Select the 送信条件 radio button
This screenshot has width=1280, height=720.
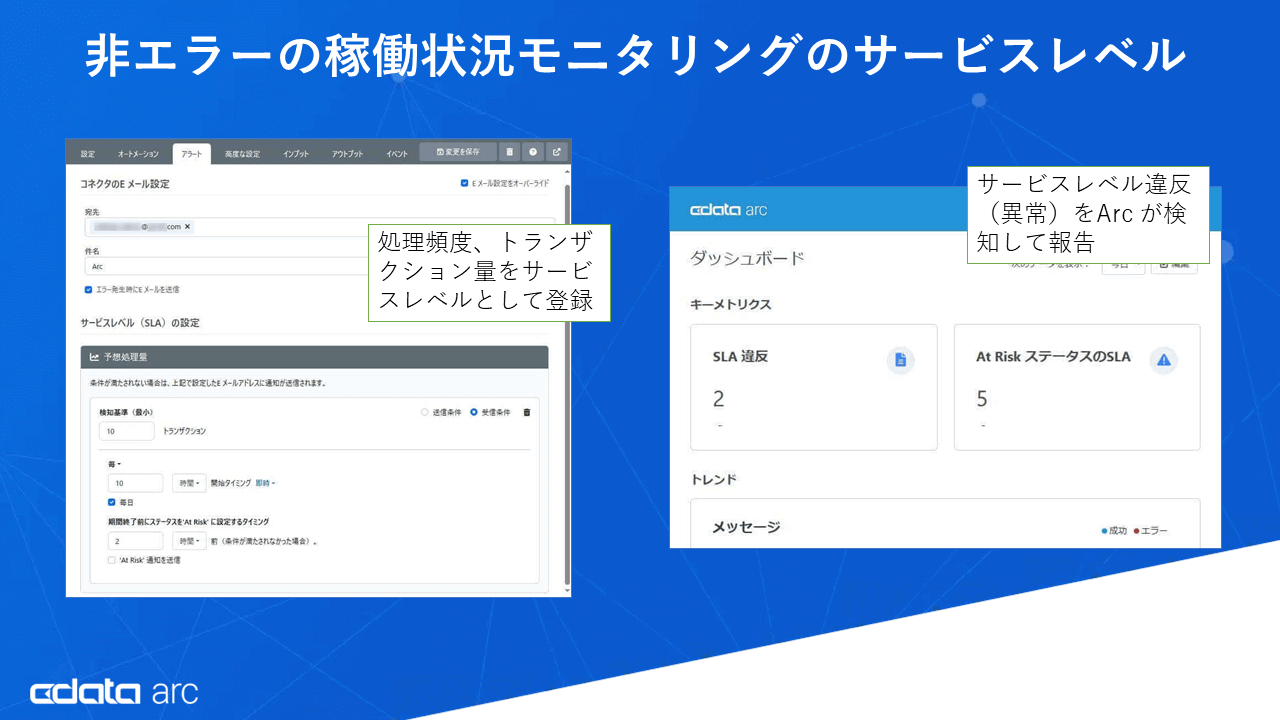point(424,413)
